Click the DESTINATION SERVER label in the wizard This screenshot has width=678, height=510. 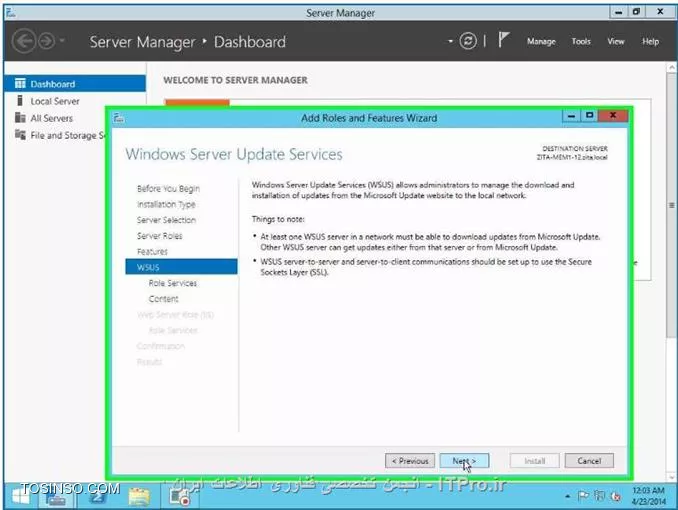pyautogui.click(x=575, y=148)
